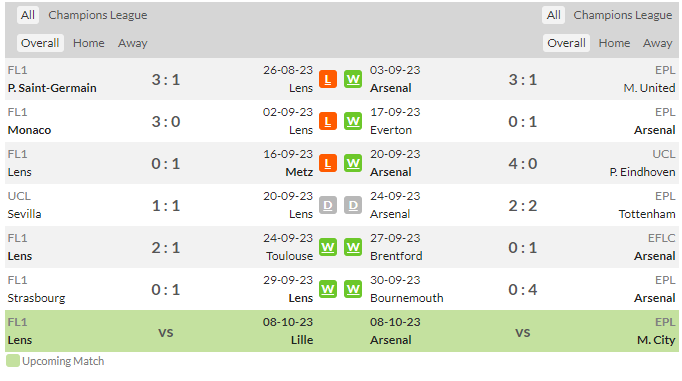The image size is (682, 381).
Task: Select the left All competitions filter
Action: coord(28,15)
